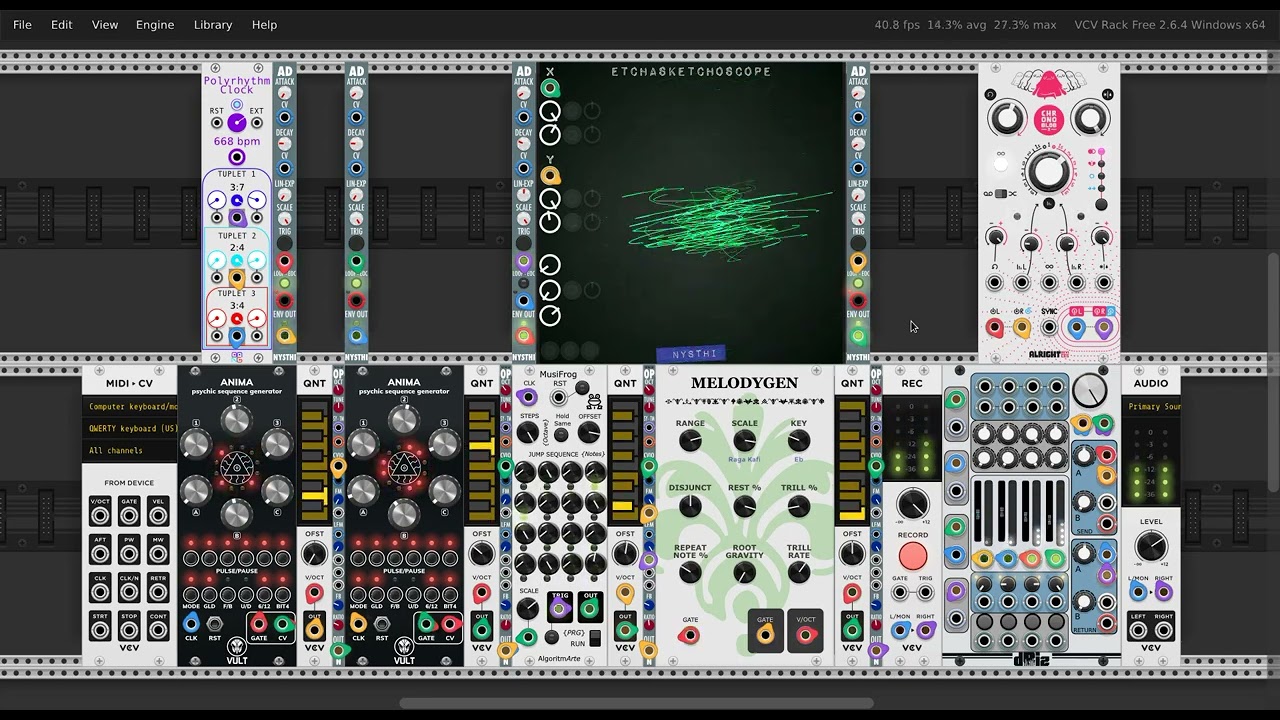The height and width of the screenshot is (720, 1280).
Task: Click the REC module TRIG input jack
Action: [x=925, y=593]
